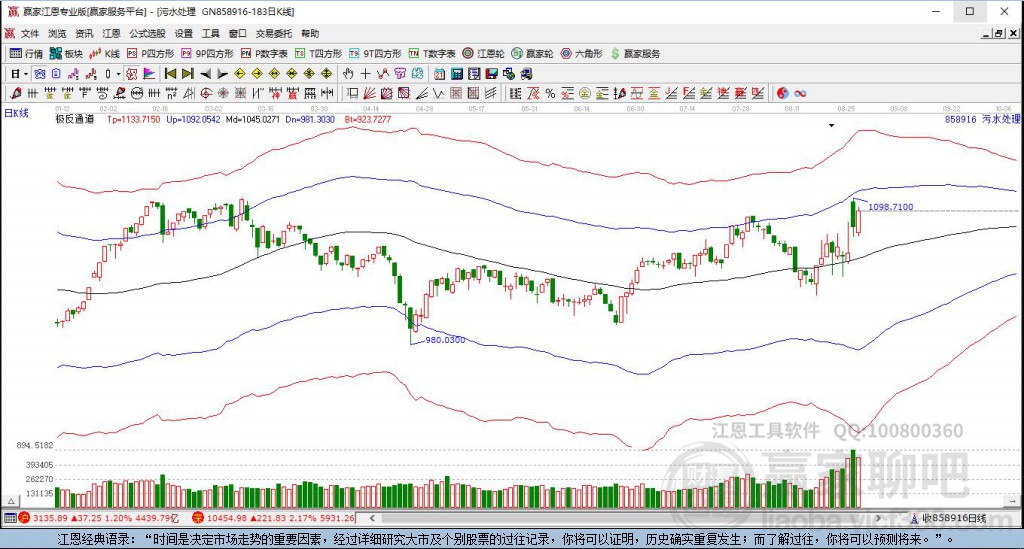
Task: Click the n² grid tool icon
Action: pos(171,93)
